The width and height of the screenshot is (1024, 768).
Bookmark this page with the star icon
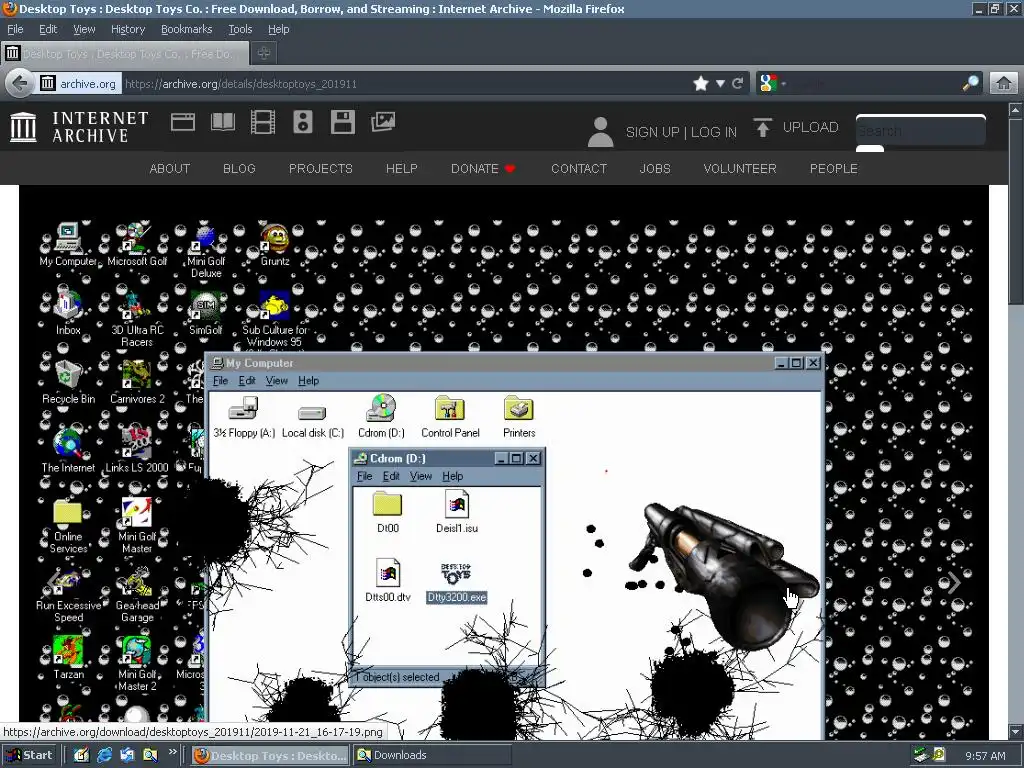[x=701, y=84]
